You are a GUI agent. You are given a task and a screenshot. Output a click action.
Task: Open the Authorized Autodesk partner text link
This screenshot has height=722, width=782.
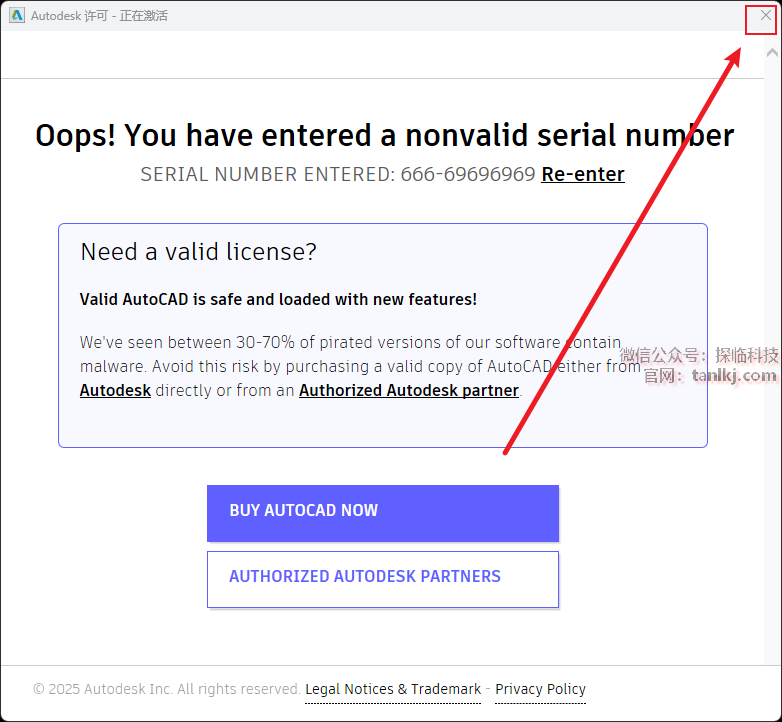[x=408, y=391]
